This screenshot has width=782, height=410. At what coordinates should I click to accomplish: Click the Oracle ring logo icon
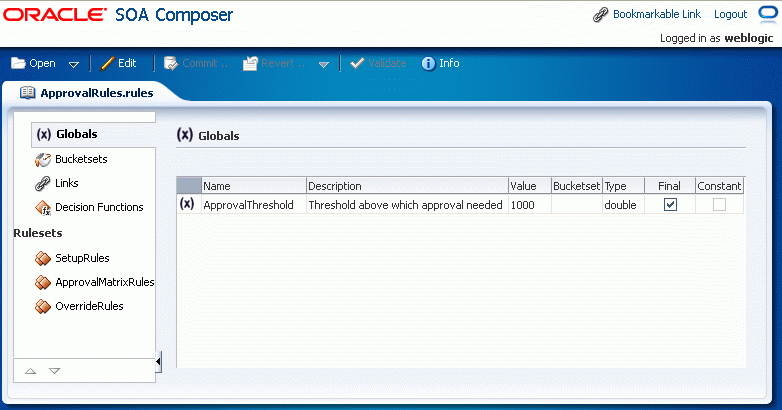tap(768, 13)
